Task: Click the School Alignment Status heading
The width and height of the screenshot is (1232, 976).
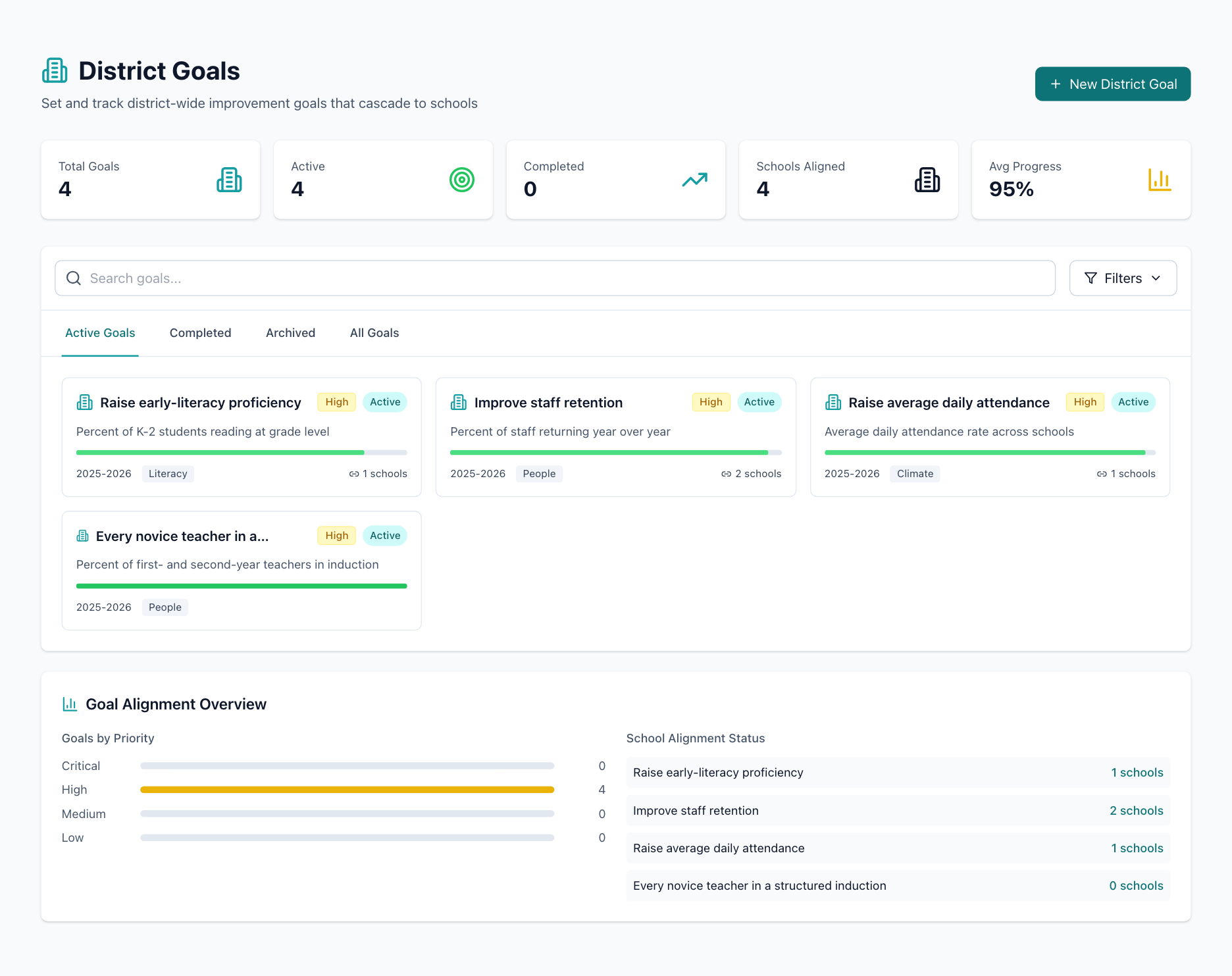Action: pyautogui.click(x=696, y=738)
